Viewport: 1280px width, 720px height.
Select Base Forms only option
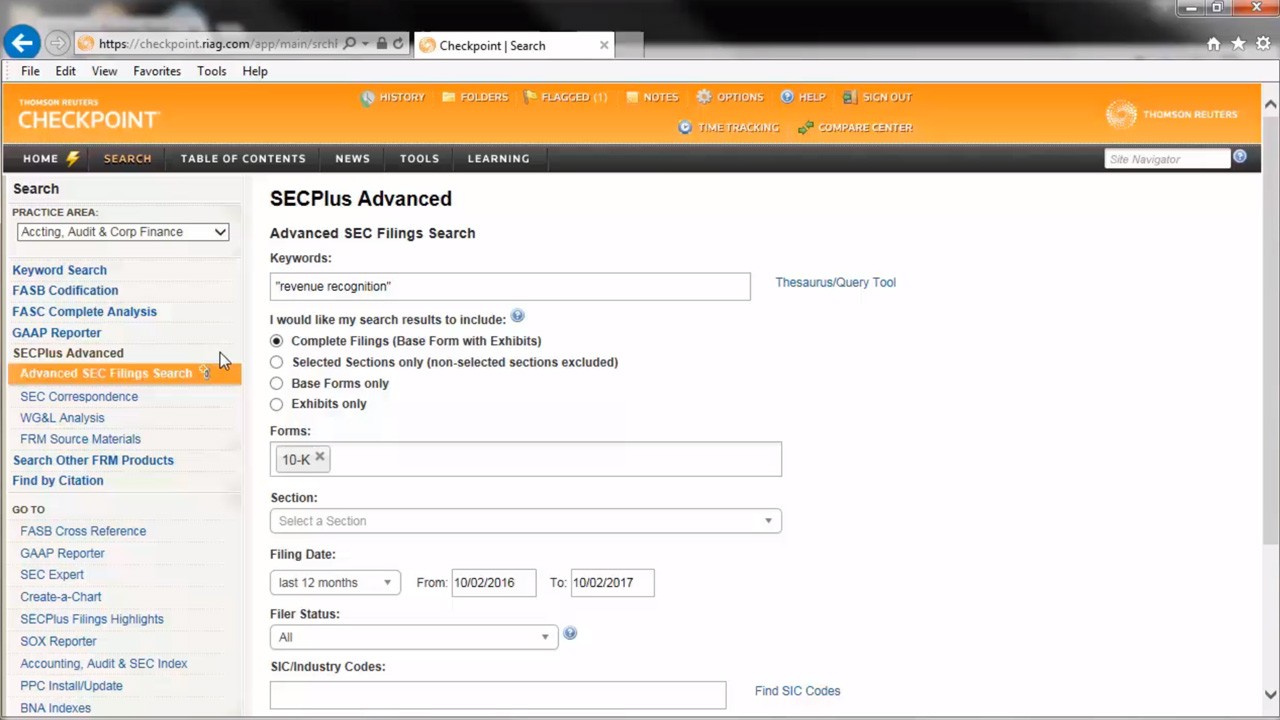coord(277,383)
